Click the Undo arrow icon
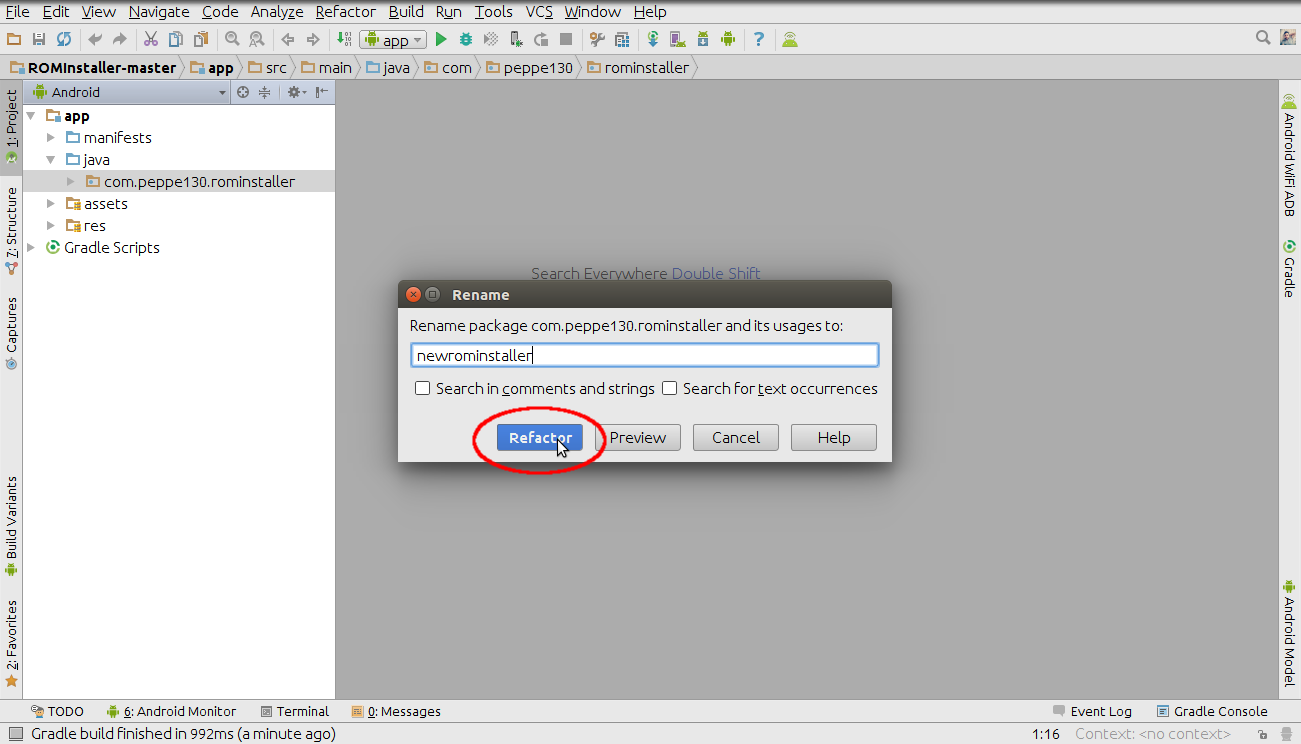1301x744 pixels. pos(95,39)
